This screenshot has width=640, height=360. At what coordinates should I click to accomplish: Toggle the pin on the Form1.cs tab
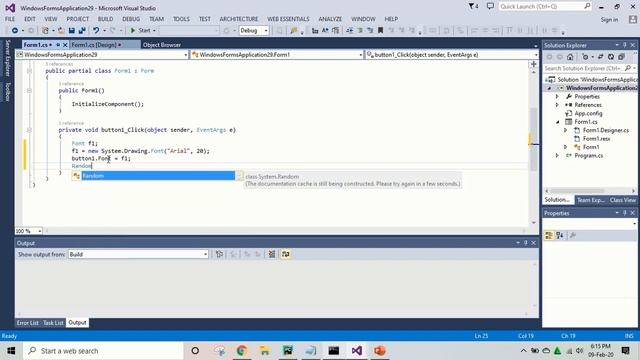[x=58, y=45]
